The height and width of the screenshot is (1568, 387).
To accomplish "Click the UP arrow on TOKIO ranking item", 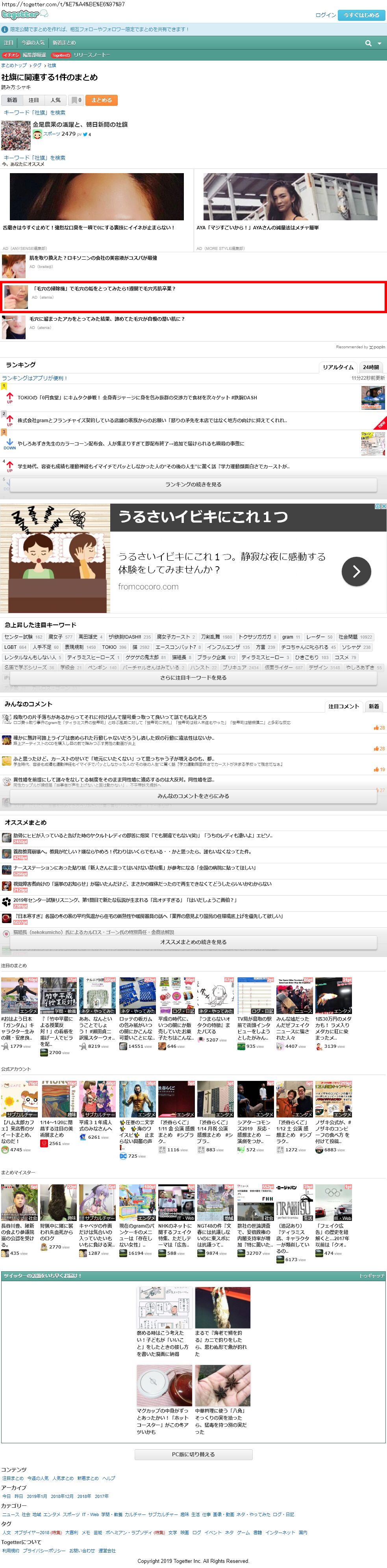I will coord(10,397).
